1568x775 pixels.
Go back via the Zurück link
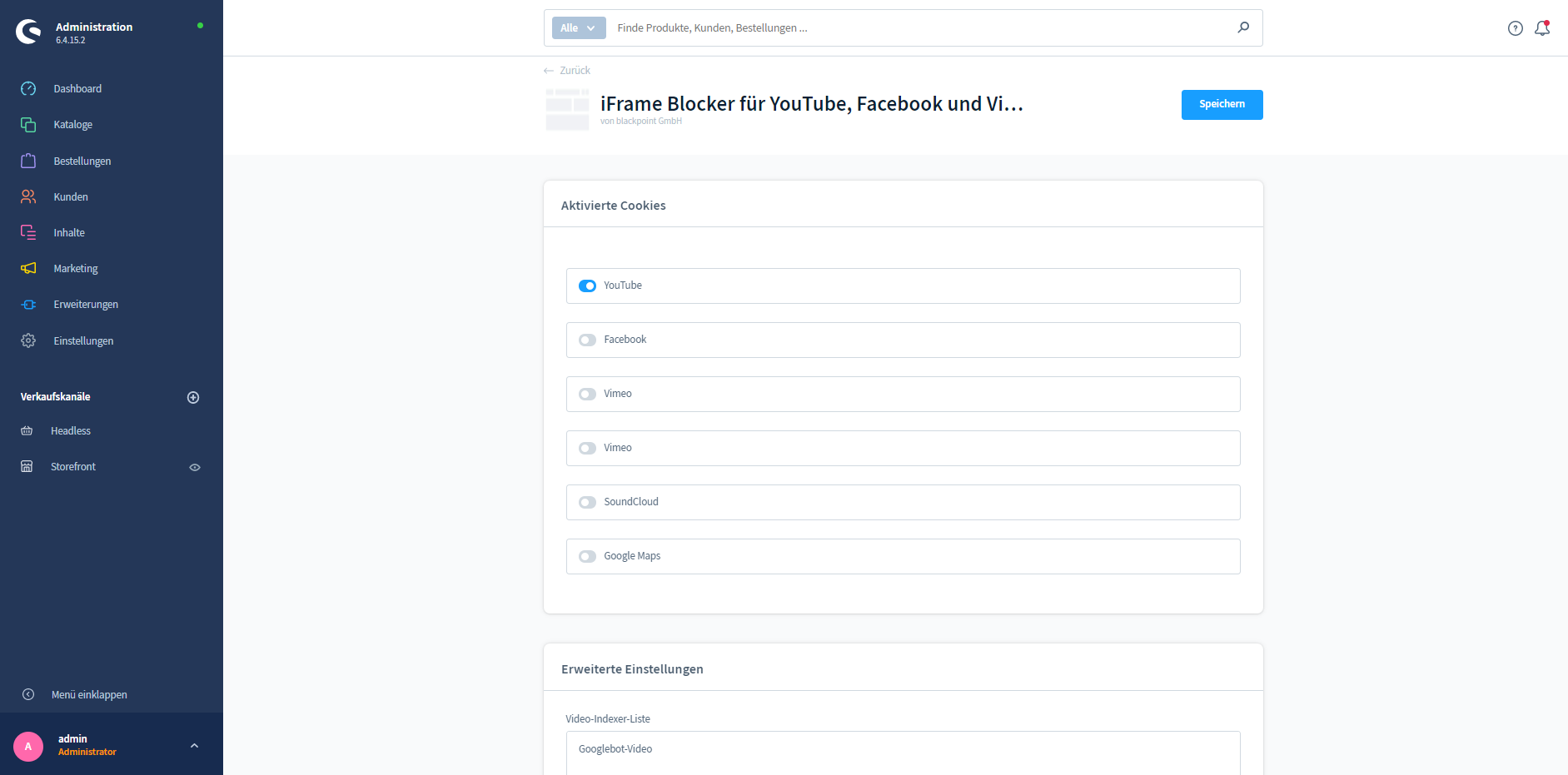[x=567, y=71]
